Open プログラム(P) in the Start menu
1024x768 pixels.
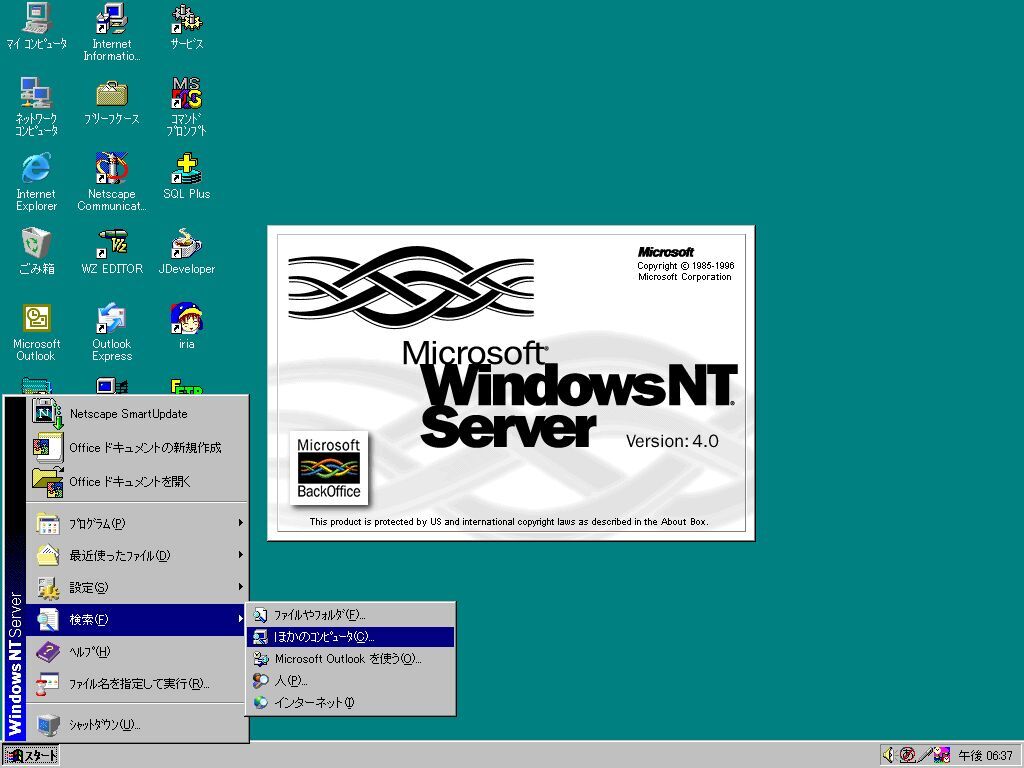pyautogui.click(x=137, y=523)
